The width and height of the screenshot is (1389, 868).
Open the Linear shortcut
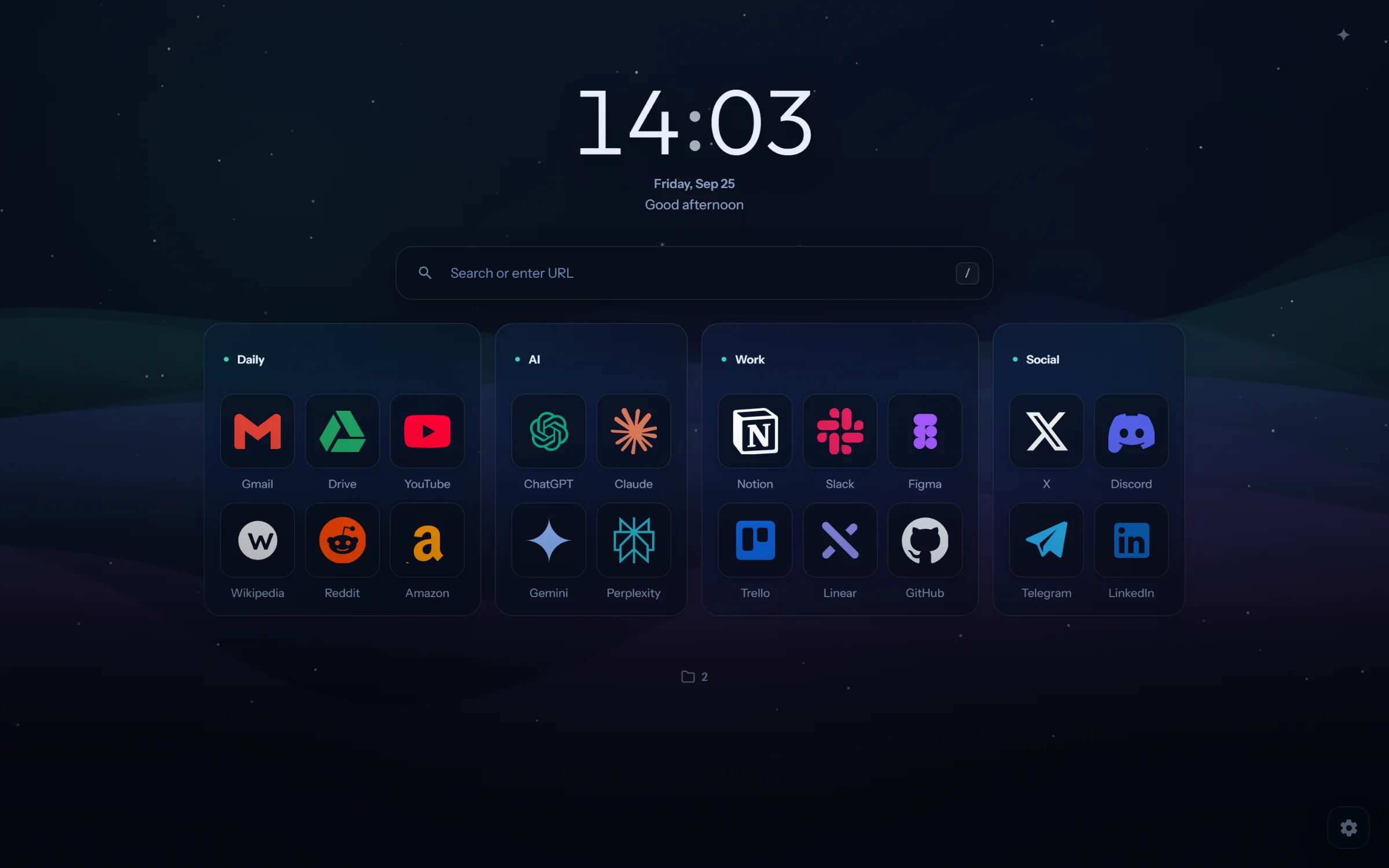pyautogui.click(x=840, y=540)
